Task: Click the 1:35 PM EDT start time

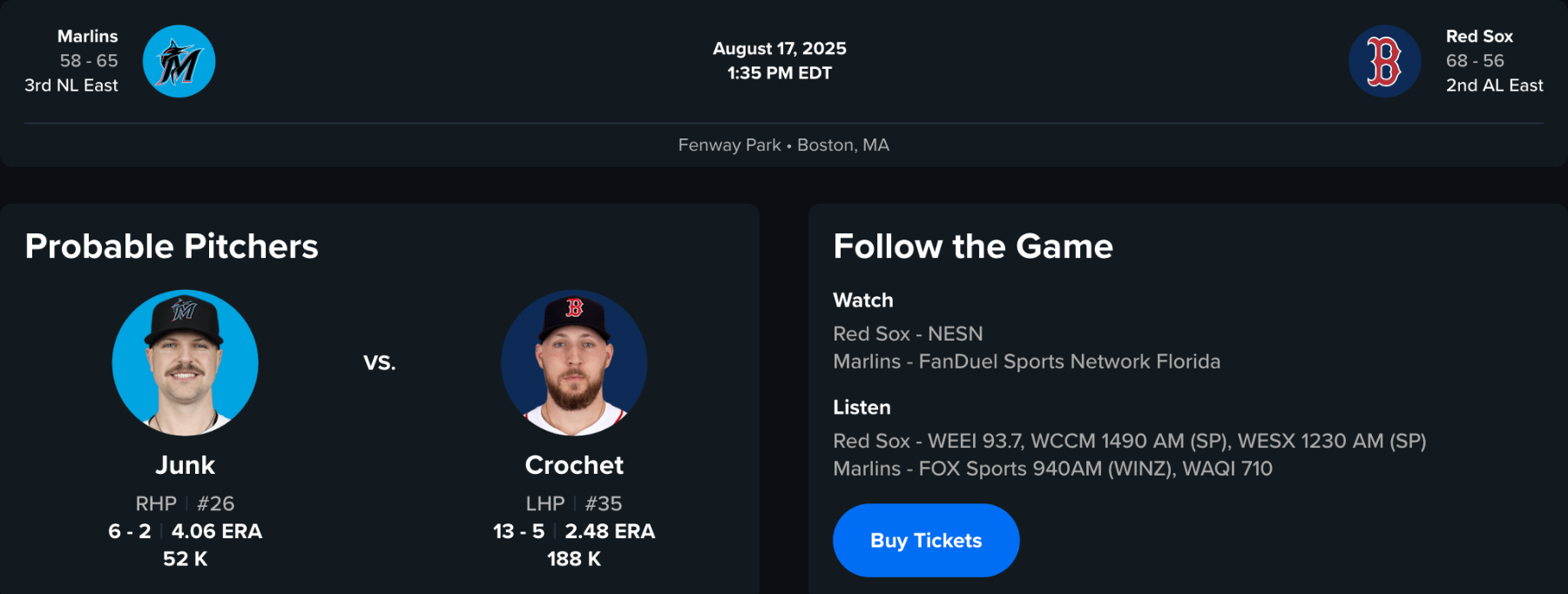Action: pos(779,73)
